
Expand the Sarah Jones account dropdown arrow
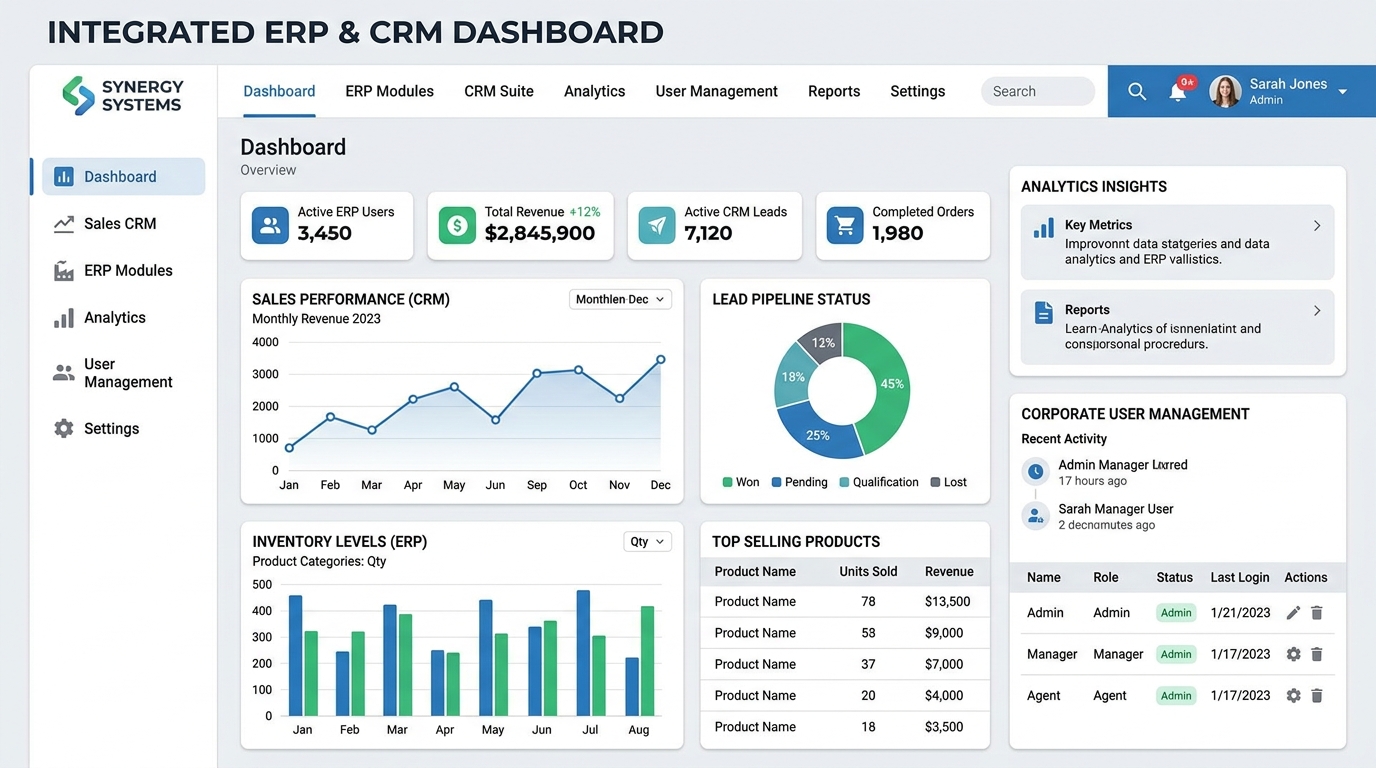click(1343, 92)
